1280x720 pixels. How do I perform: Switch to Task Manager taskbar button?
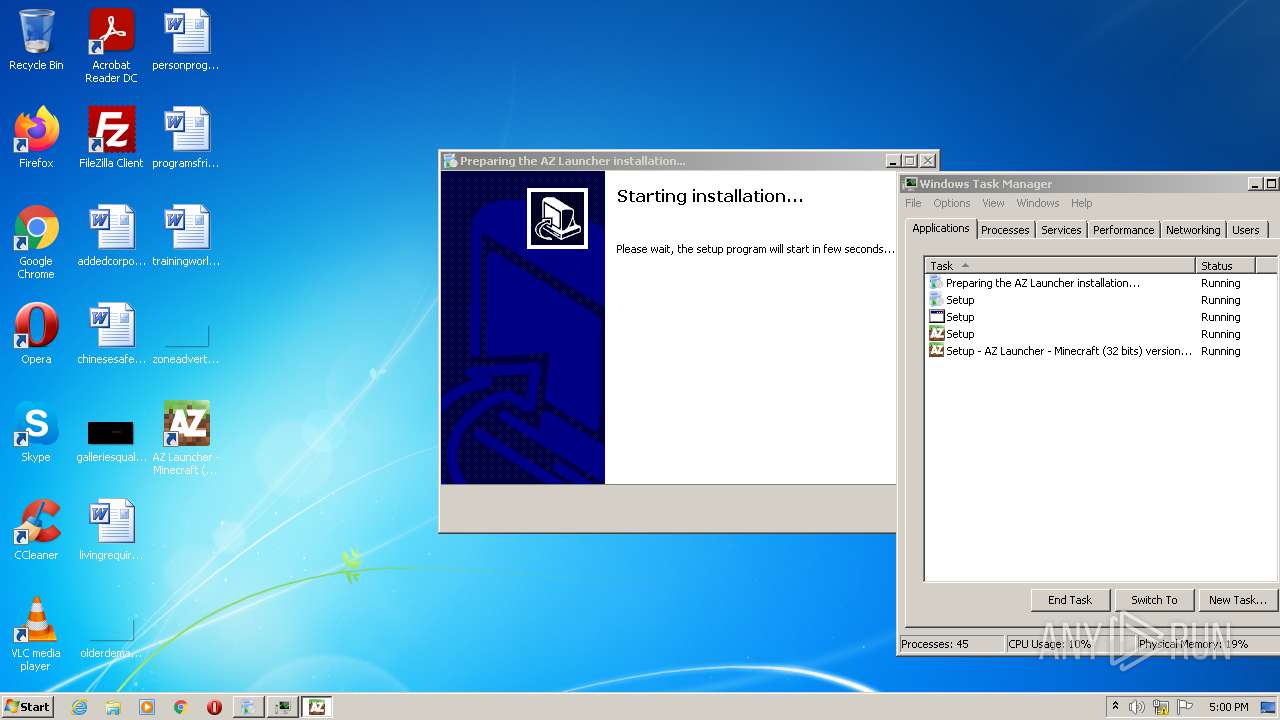click(283, 707)
